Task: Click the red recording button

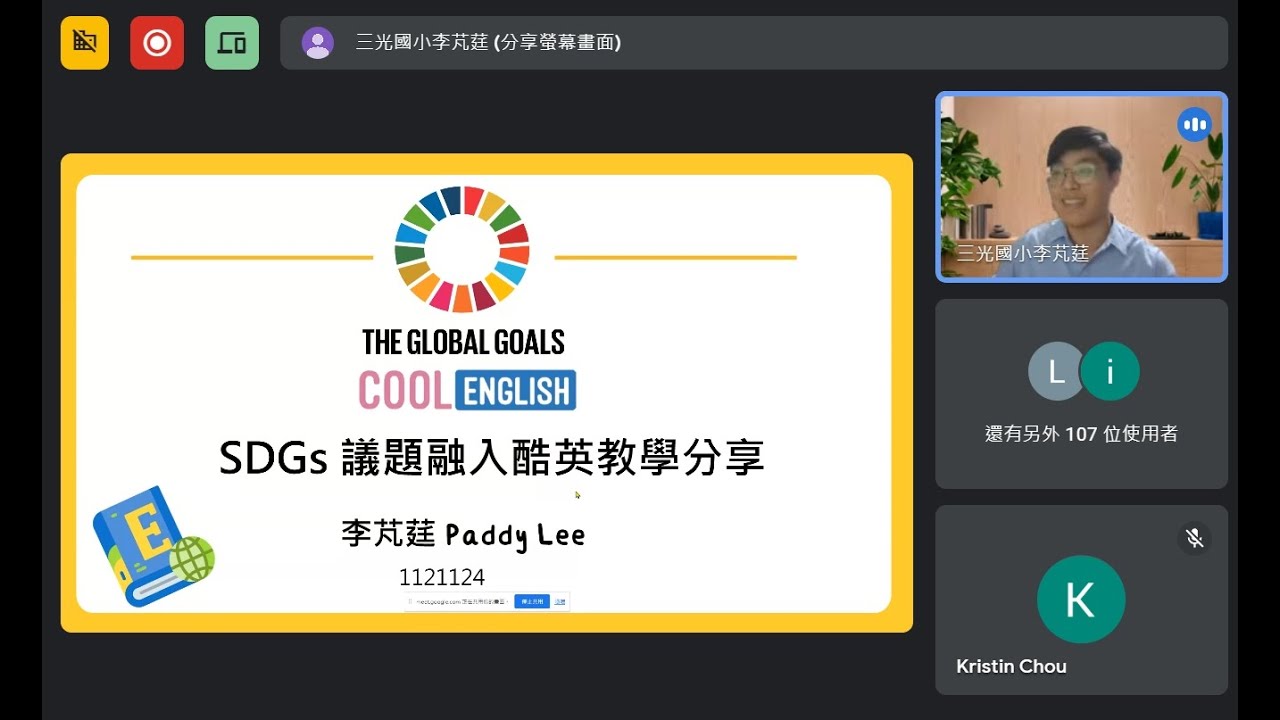Action: (157, 43)
